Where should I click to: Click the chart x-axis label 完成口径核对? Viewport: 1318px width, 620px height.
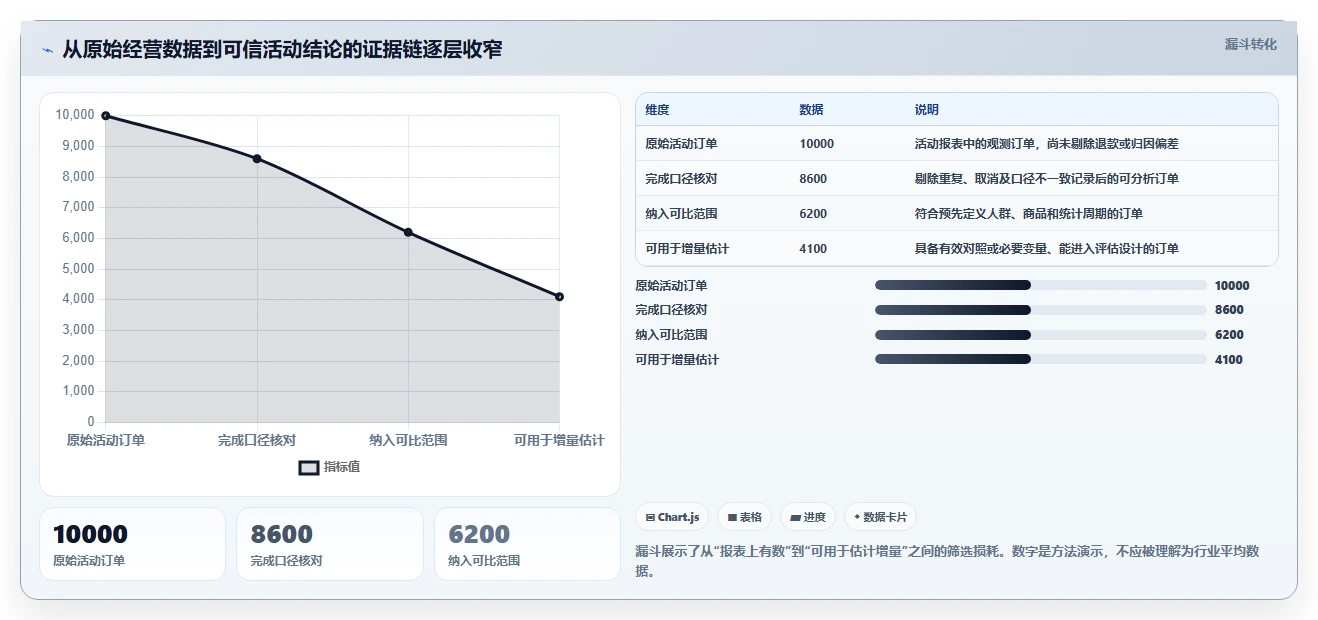[257, 440]
